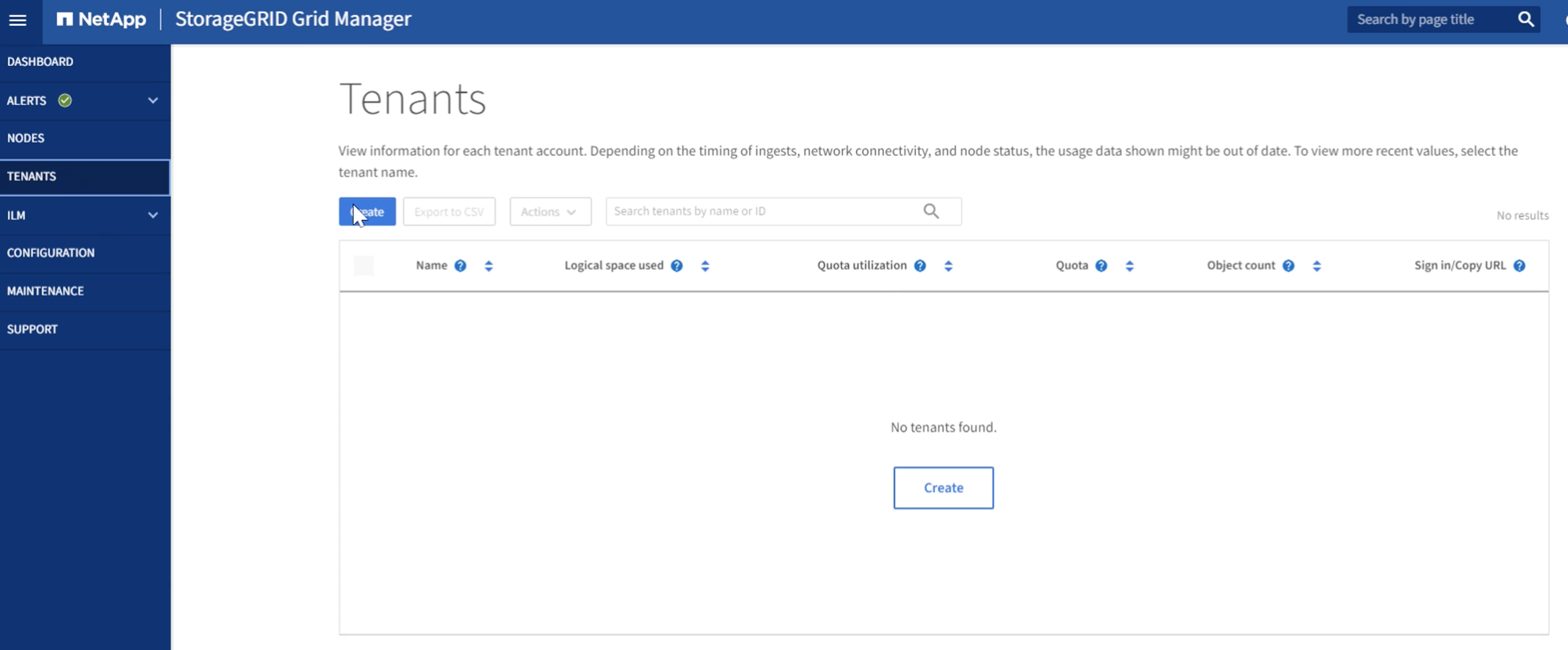Select the CONFIGURATION menu item
Image resolution: width=1568 pixels, height=650 pixels.
tap(50, 252)
